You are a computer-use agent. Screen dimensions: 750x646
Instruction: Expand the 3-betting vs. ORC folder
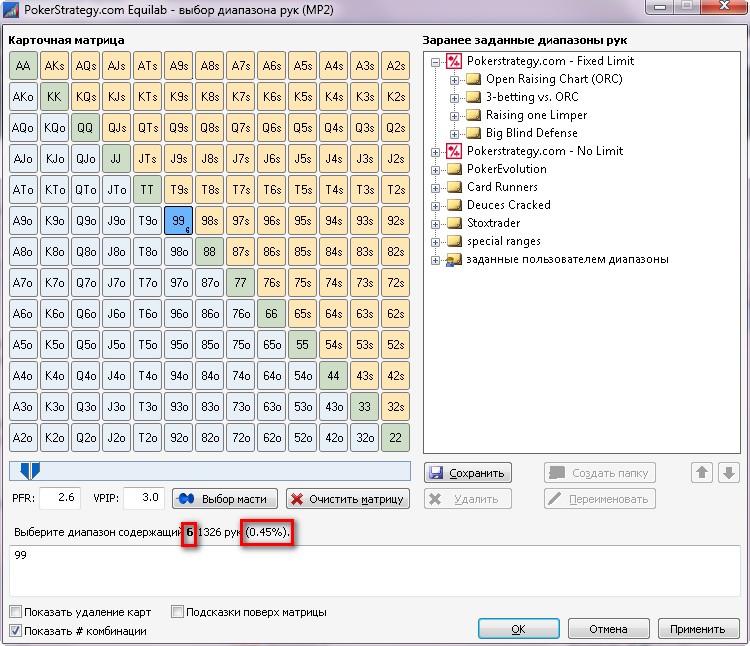pyautogui.click(x=454, y=98)
